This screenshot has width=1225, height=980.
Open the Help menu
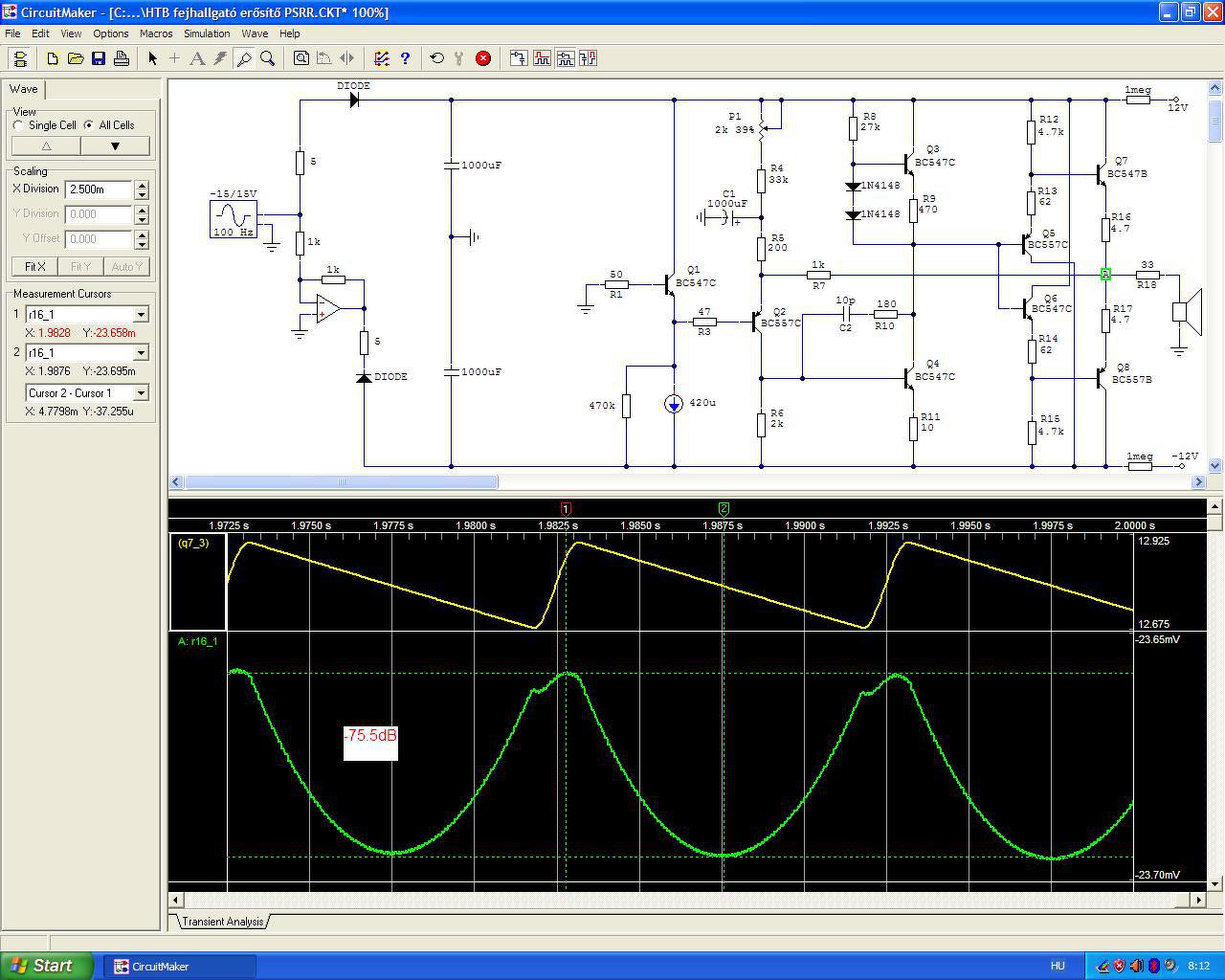click(x=289, y=33)
